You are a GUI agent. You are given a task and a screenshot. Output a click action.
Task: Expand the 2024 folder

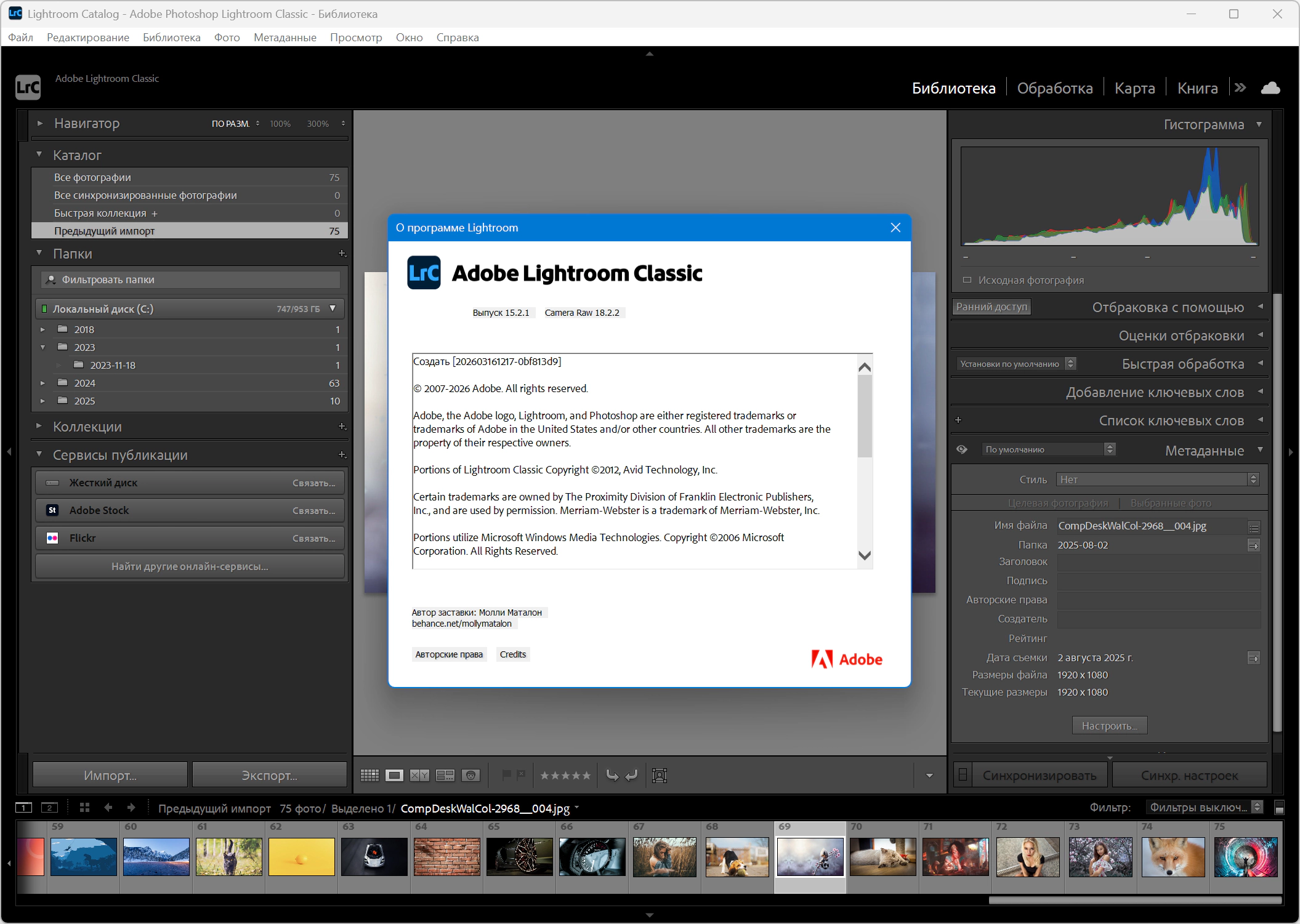(42, 383)
